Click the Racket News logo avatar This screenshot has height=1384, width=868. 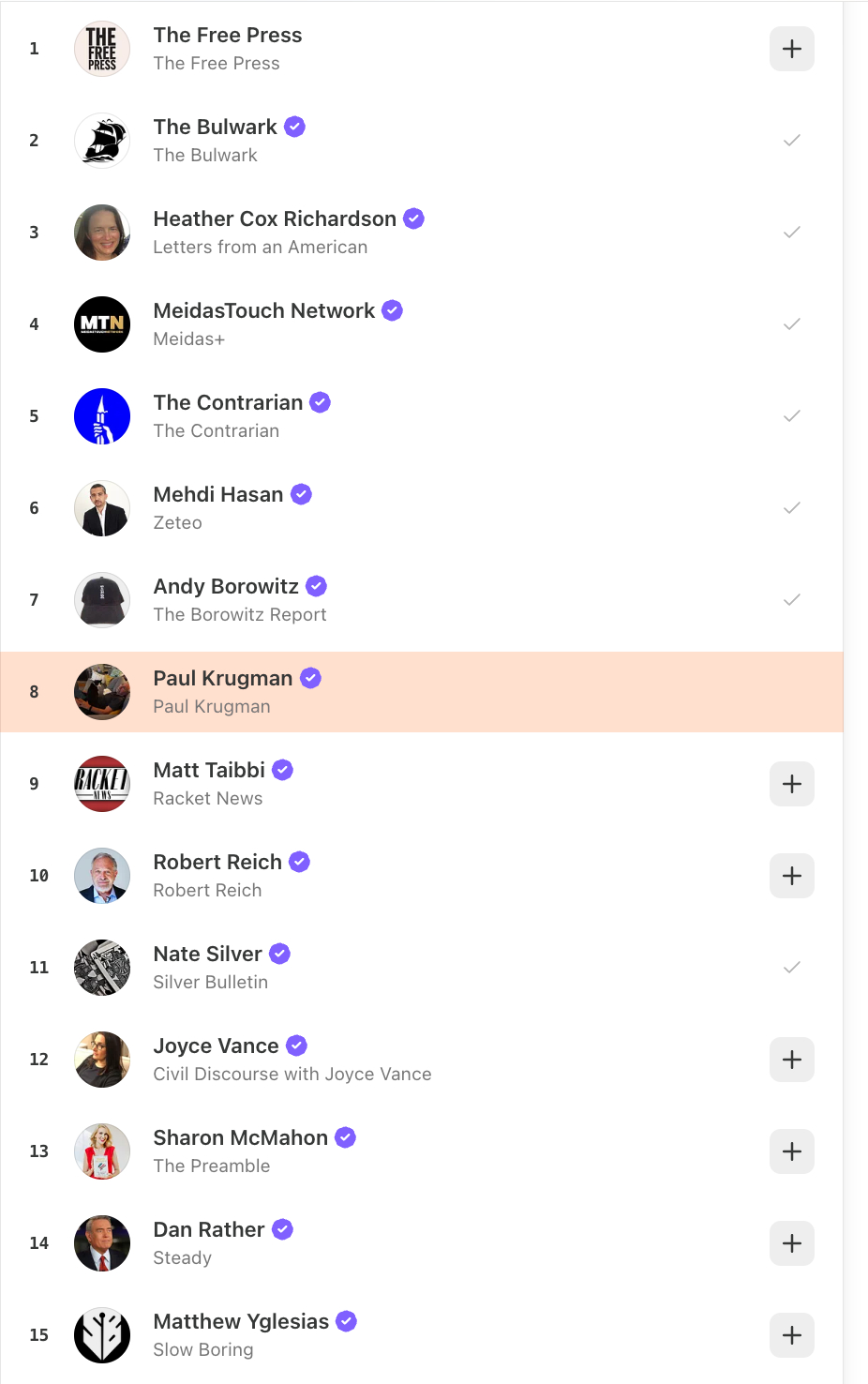tap(102, 784)
